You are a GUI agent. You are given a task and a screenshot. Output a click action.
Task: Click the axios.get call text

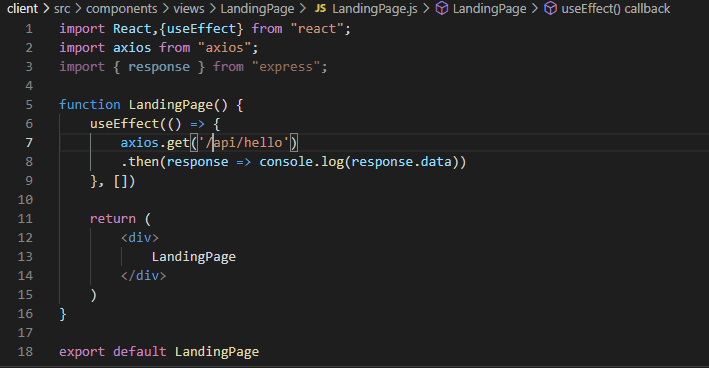tap(155, 143)
